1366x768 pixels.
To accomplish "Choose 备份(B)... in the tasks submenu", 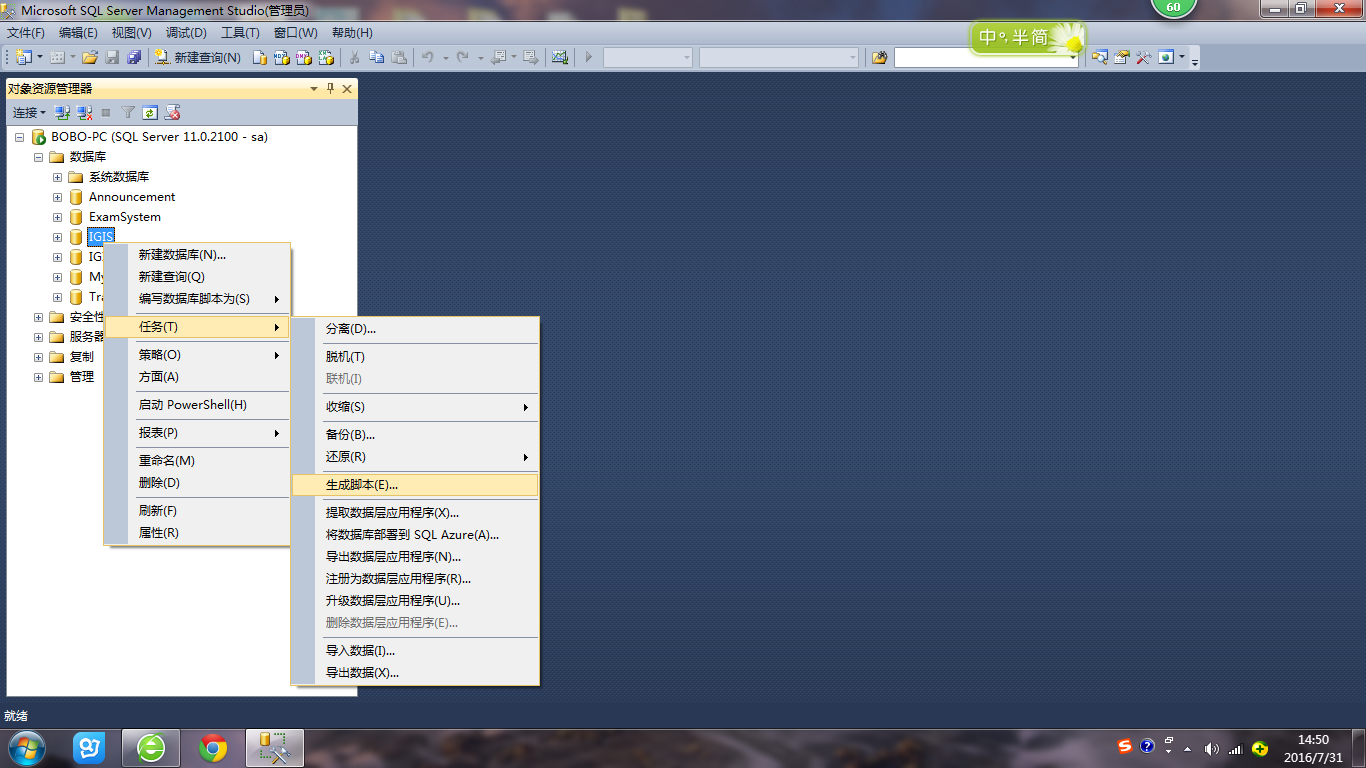I will click(x=350, y=435).
